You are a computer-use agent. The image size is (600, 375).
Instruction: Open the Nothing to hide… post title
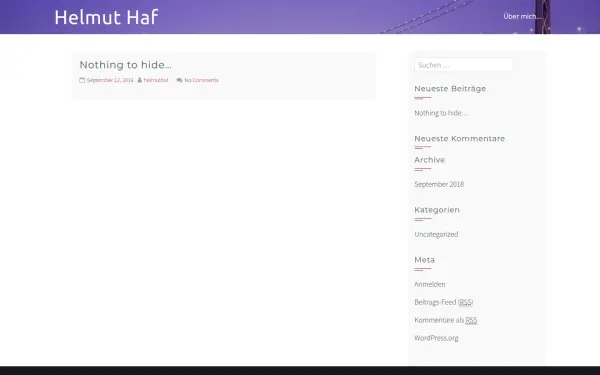126,65
